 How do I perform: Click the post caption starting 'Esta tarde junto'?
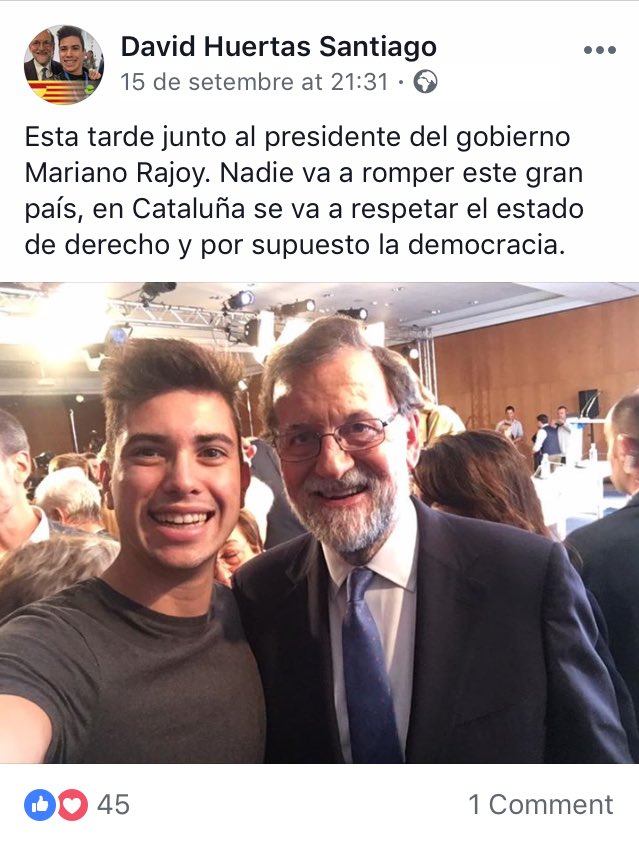click(304, 190)
